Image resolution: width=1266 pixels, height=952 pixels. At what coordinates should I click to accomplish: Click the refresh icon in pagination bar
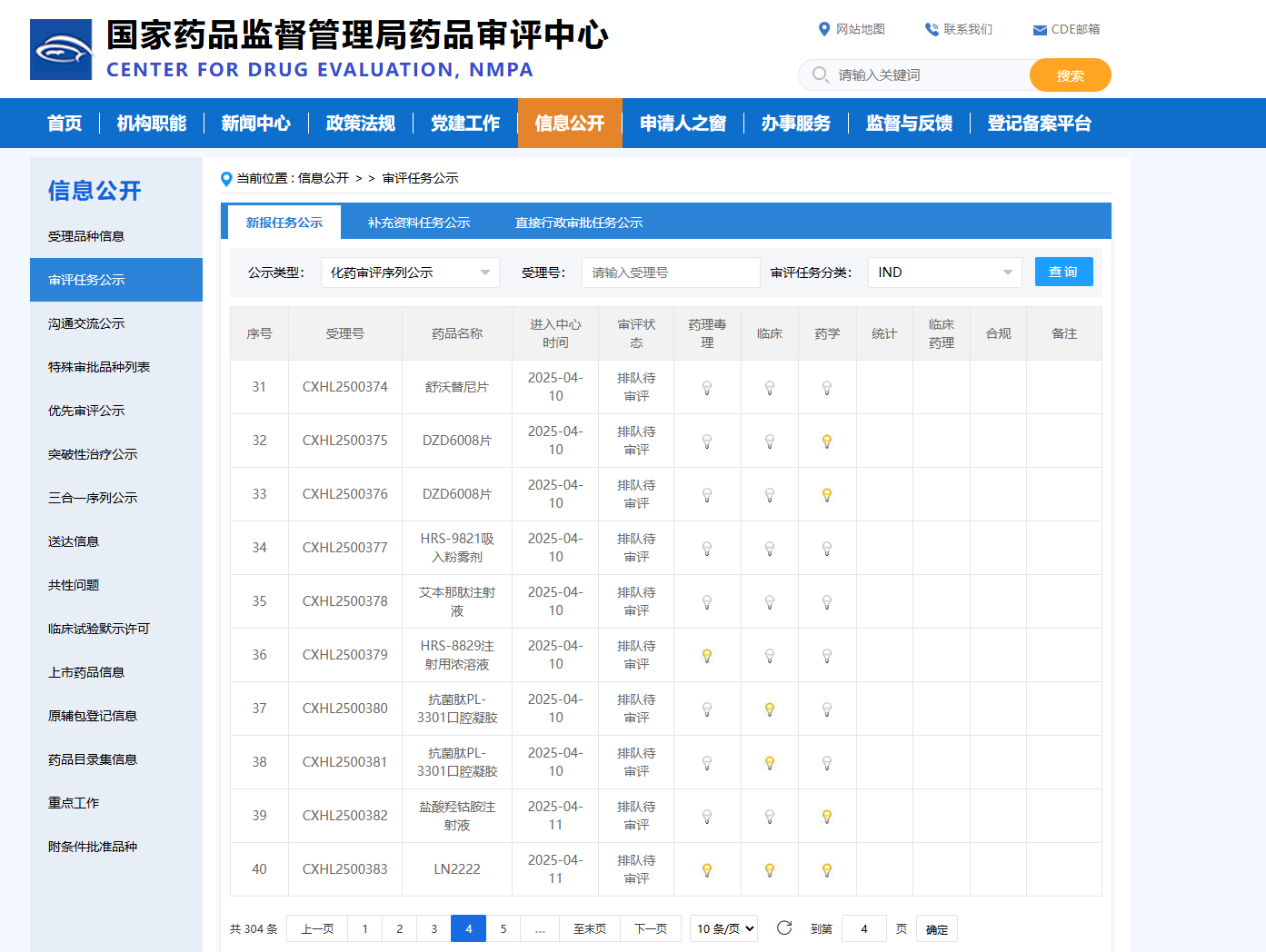click(x=784, y=927)
